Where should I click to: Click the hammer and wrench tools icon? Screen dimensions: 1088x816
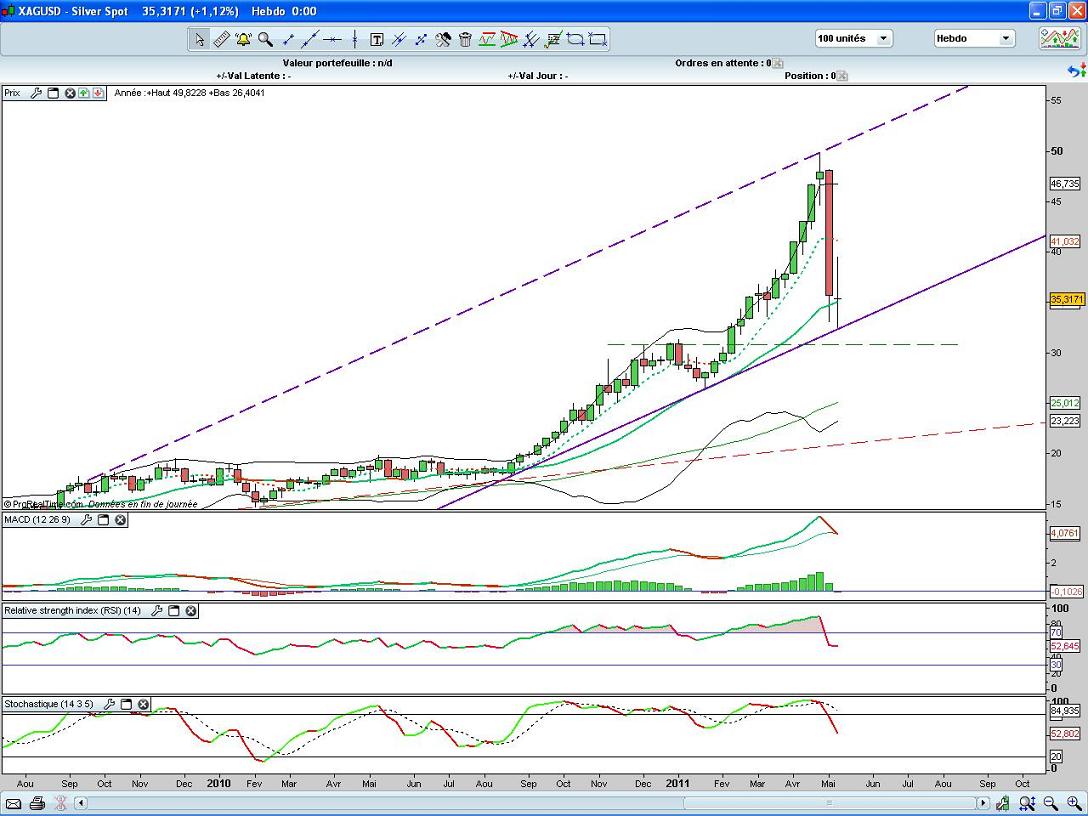click(443, 40)
